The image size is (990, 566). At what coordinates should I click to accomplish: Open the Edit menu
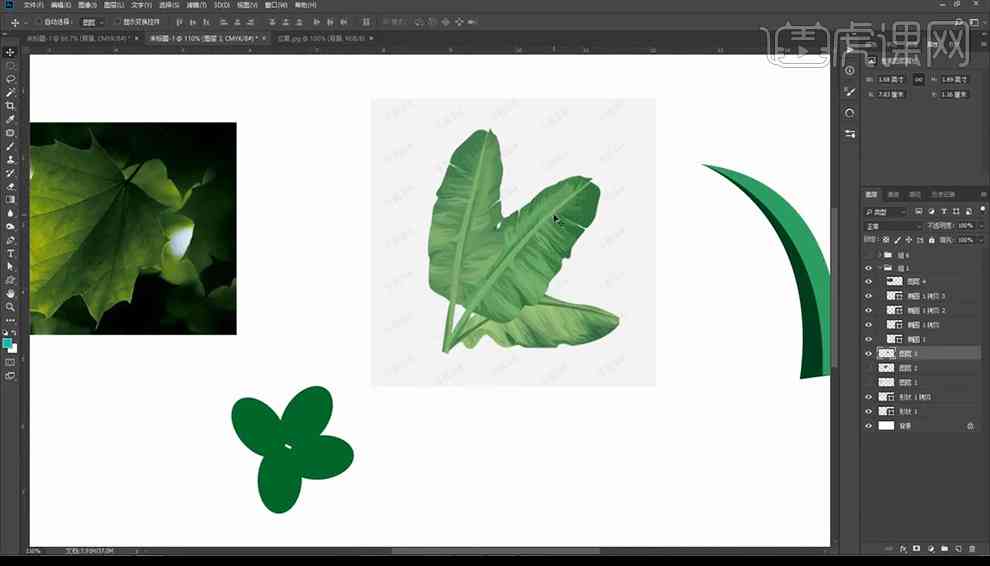tap(61, 5)
